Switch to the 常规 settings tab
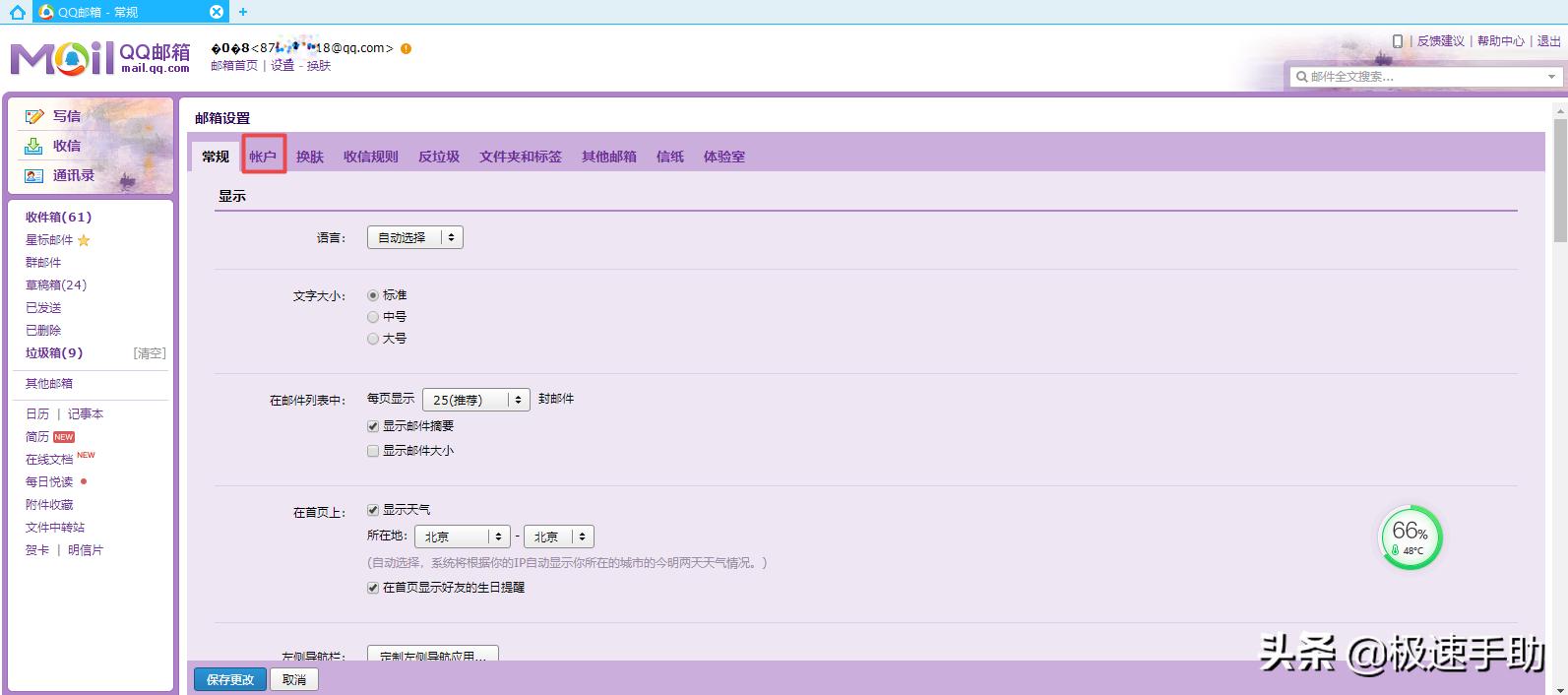The image size is (1568, 695). coord(216,157)
